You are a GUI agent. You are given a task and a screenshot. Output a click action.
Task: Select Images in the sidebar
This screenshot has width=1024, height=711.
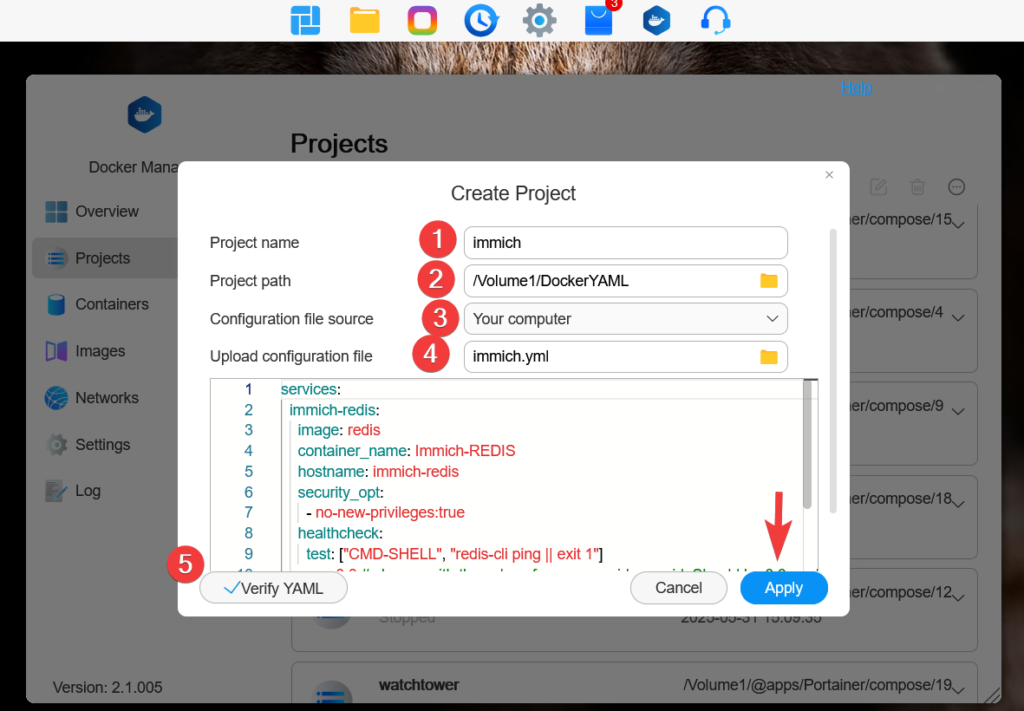coord(100,351)
